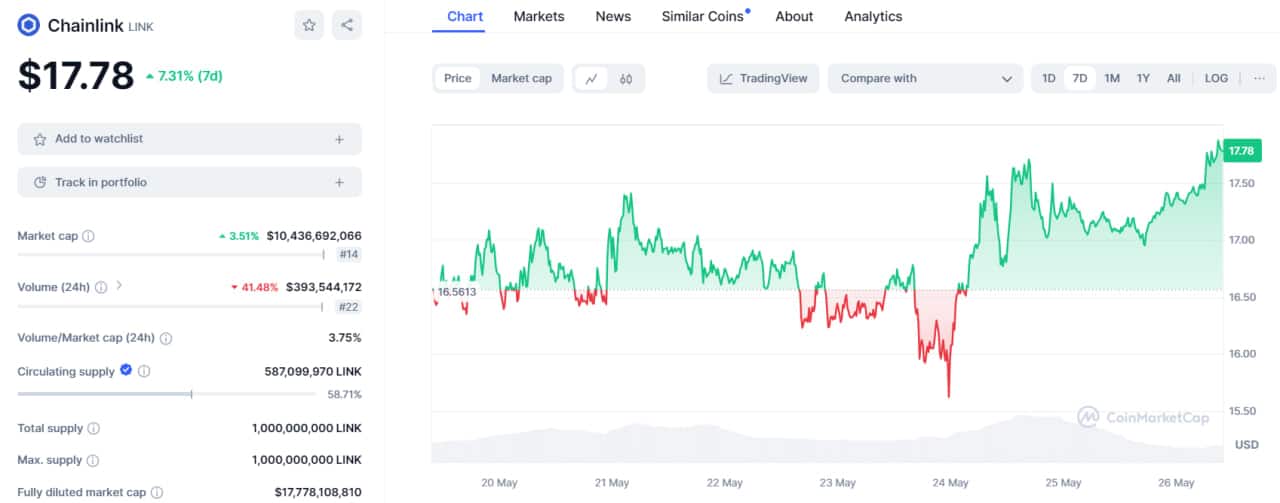This screenshot has width=1280, height=503.
Task: Click the Chainlink logo icon
Action: pos(29,25)
